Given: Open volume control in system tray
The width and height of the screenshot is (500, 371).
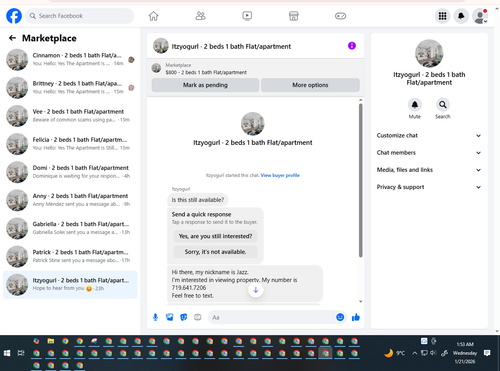Looking at the screenshot, I should point(433,353).
